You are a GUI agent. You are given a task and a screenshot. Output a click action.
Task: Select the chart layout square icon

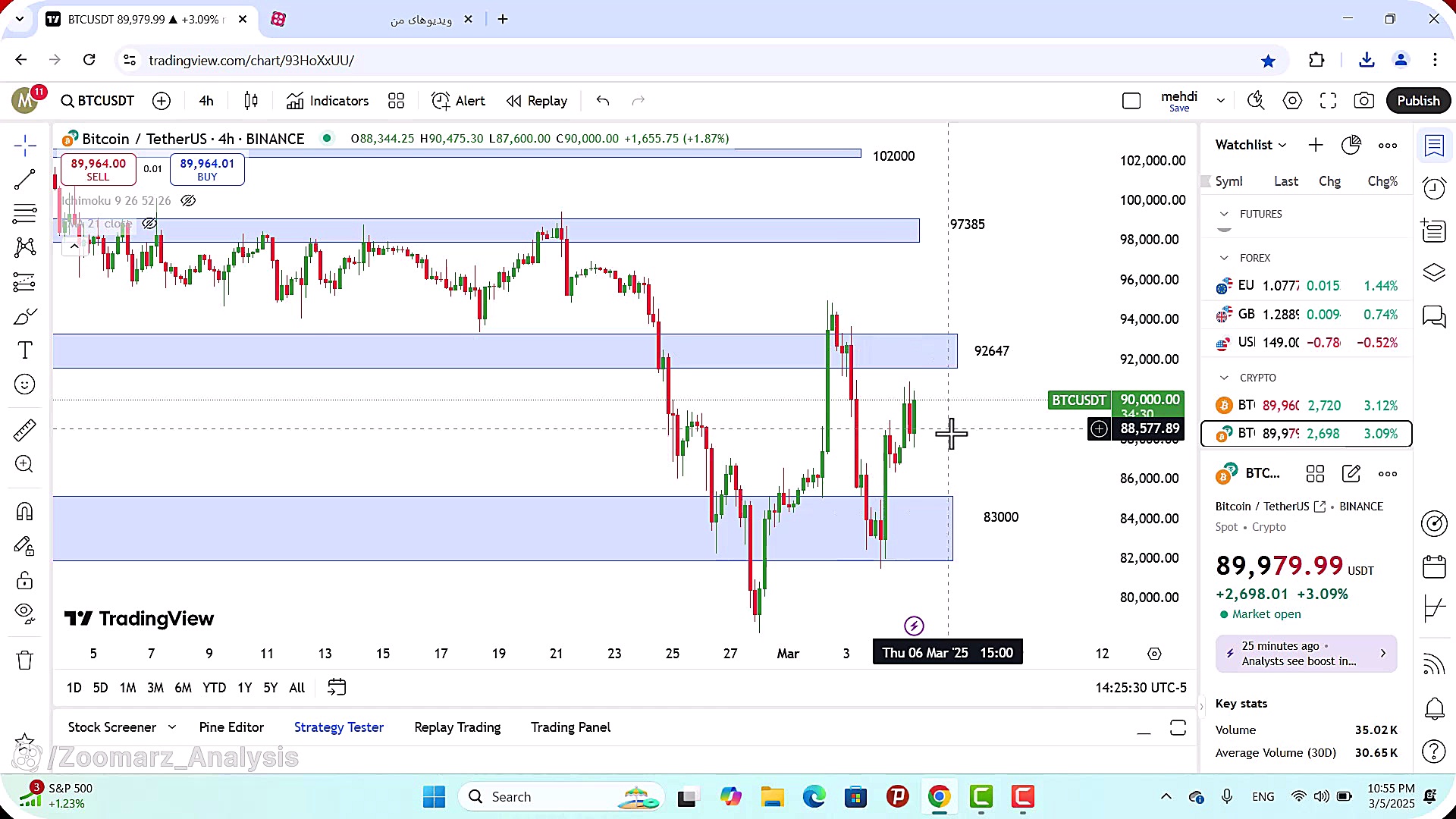point(1131,101)
